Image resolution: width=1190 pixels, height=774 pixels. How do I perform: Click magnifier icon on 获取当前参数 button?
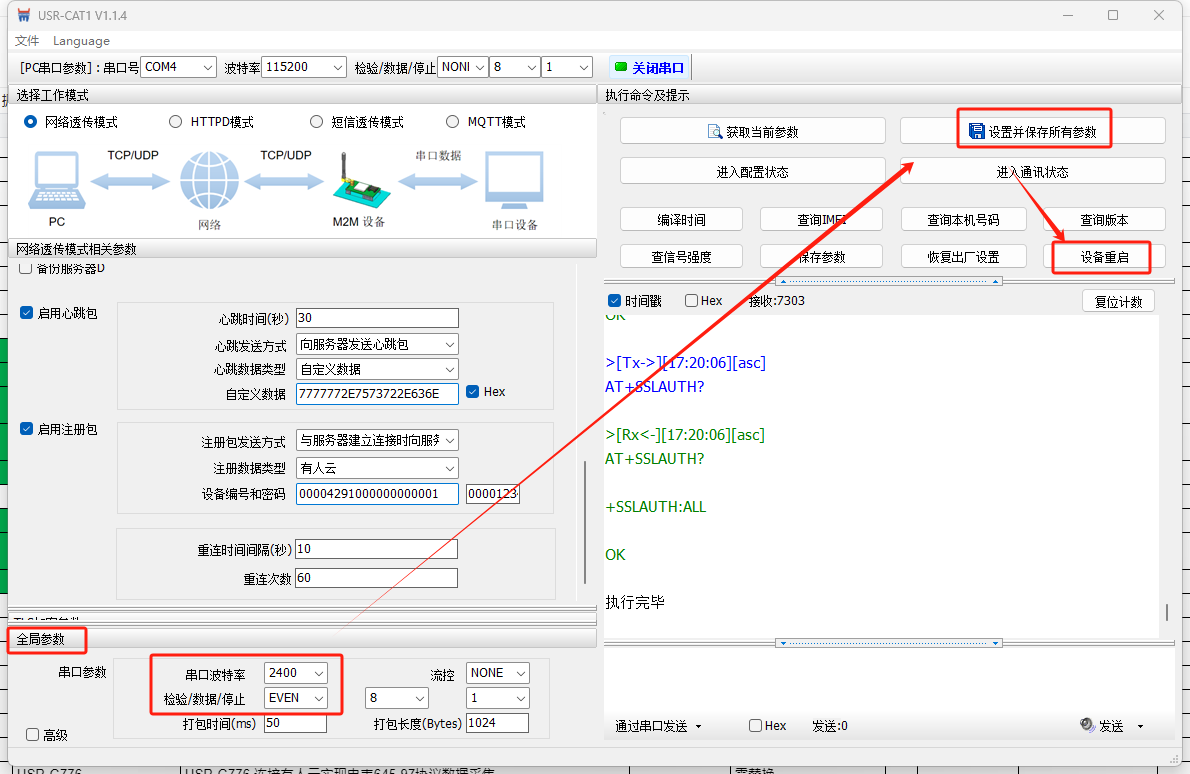pyautogui.click(x=715, y=131)
